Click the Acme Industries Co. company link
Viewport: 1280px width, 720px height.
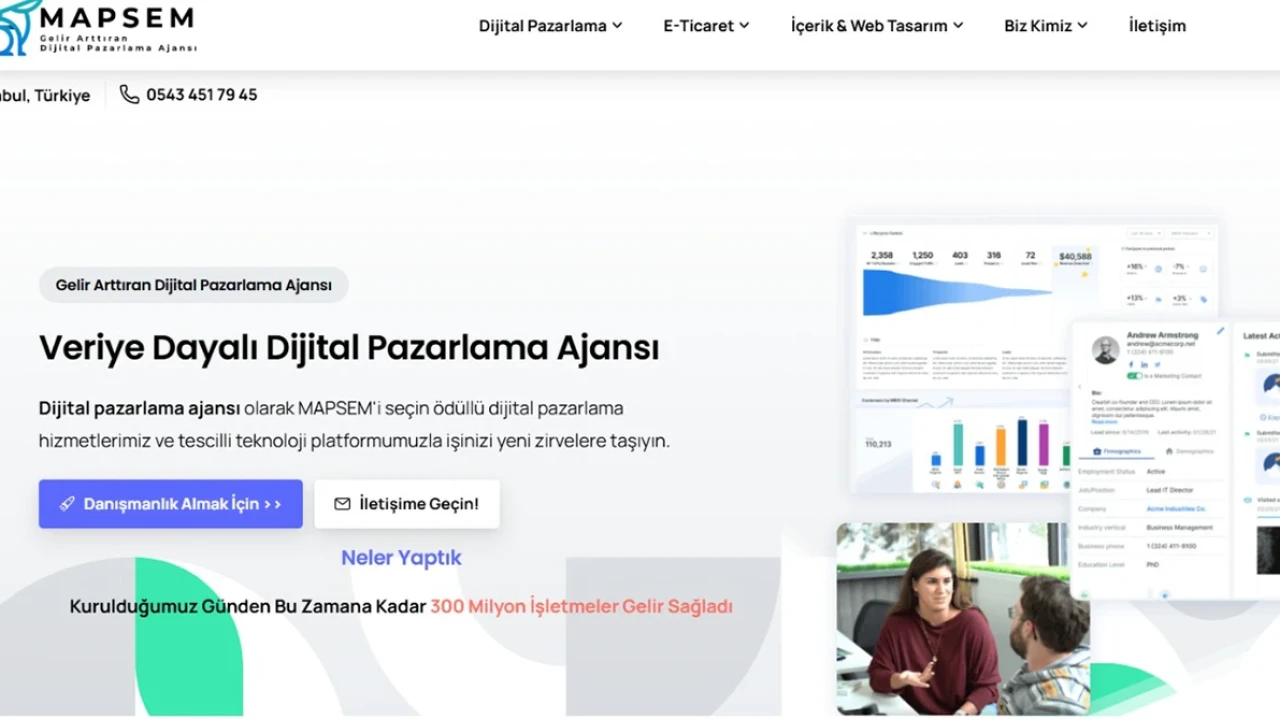[x=1176, y=509]
